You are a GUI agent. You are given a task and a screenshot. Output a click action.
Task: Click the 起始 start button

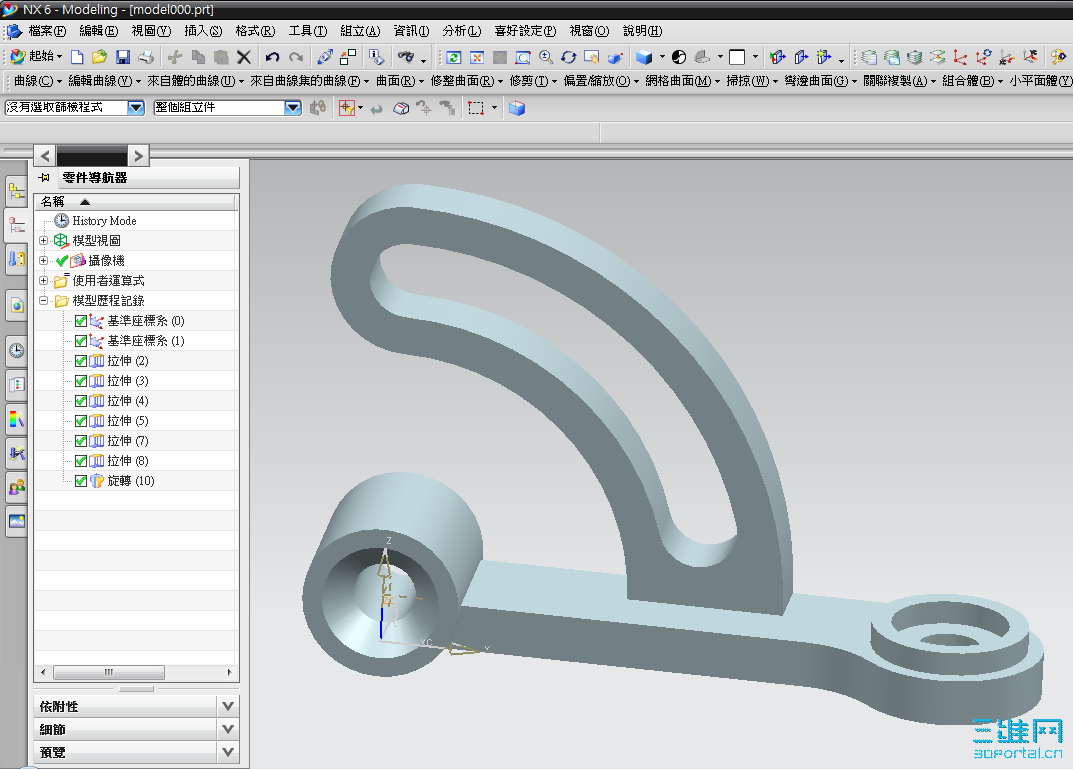(36, 57)
